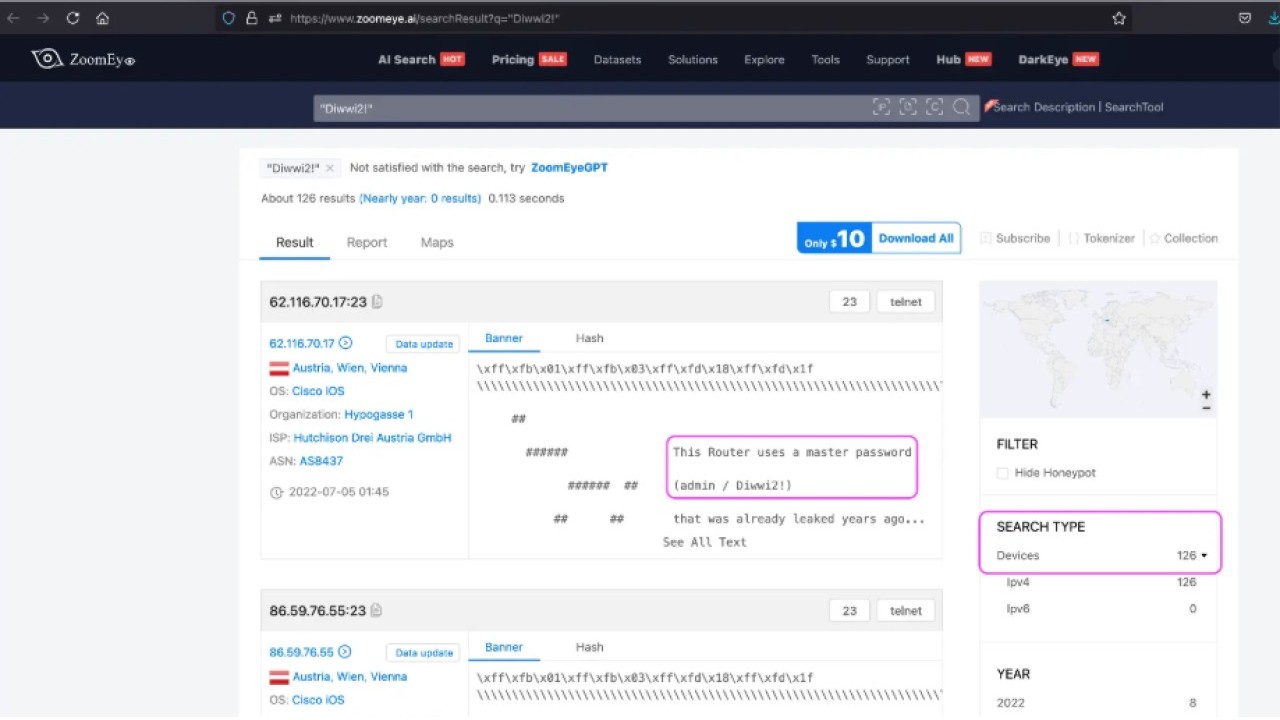Screen dimensions: 1280x720
Task: Open the Pocket icon in browser toolbar
Action: 1245,18
